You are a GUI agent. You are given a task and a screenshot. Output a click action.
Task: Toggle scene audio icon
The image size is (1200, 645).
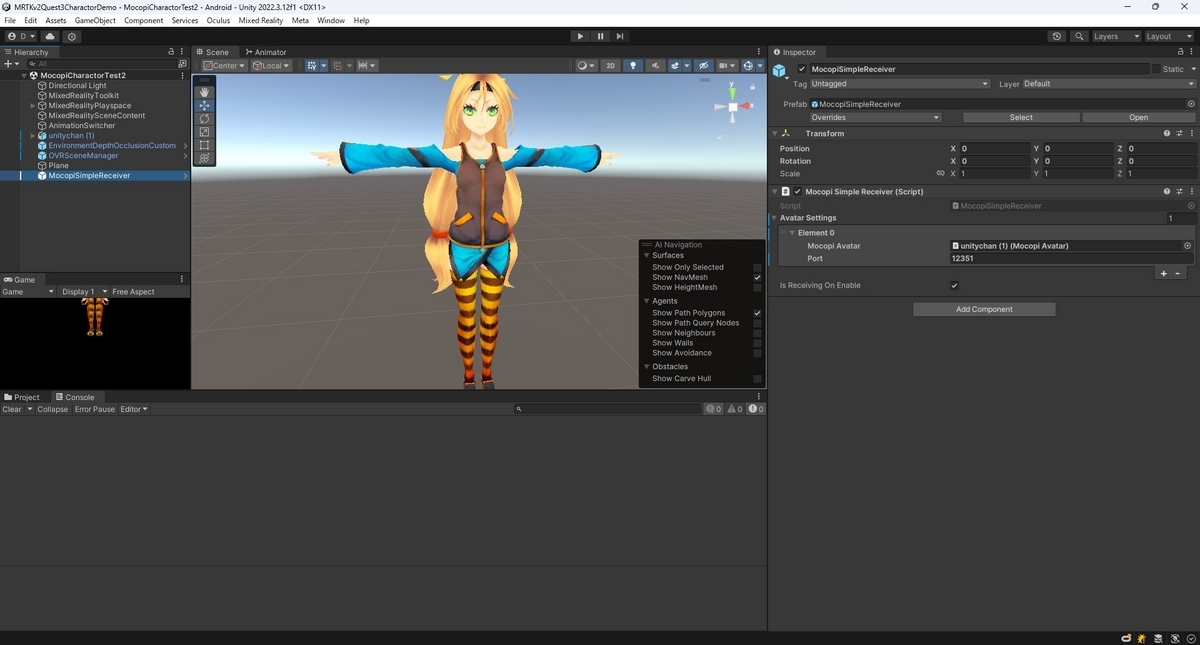pyautogui.click(x=655, y=66)
